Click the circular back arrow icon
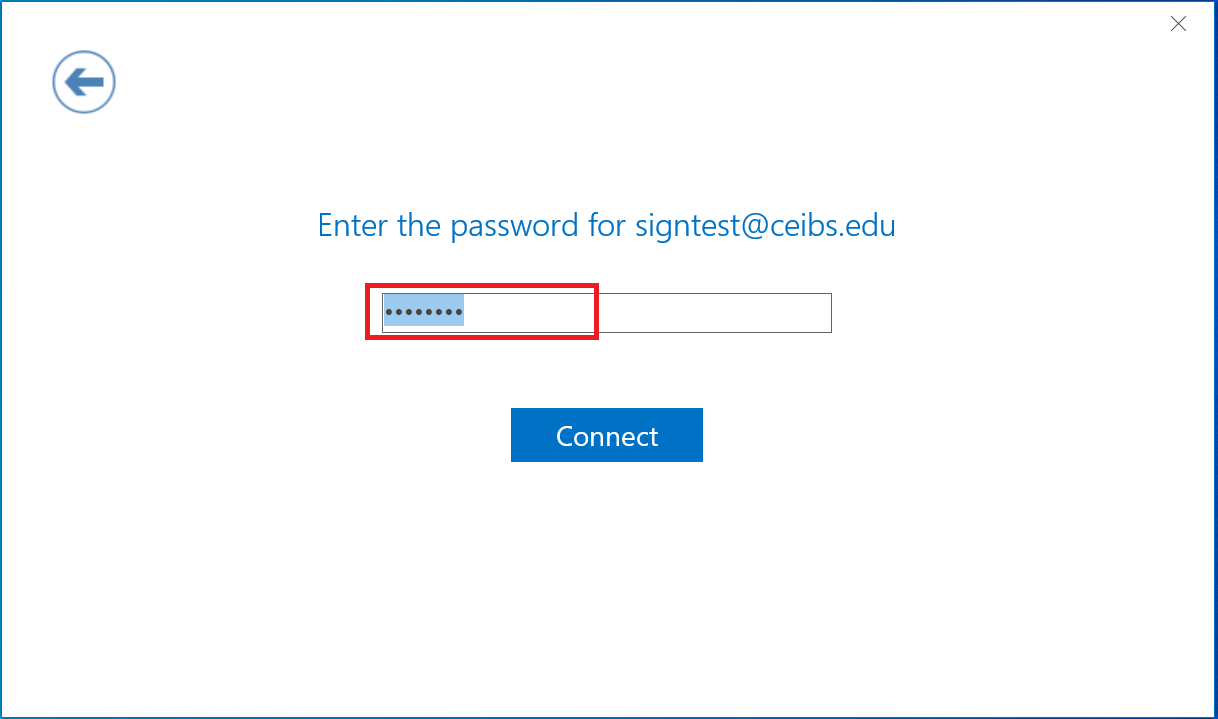The width and height of the screenshot is (1218, 719). click(84, 82)
